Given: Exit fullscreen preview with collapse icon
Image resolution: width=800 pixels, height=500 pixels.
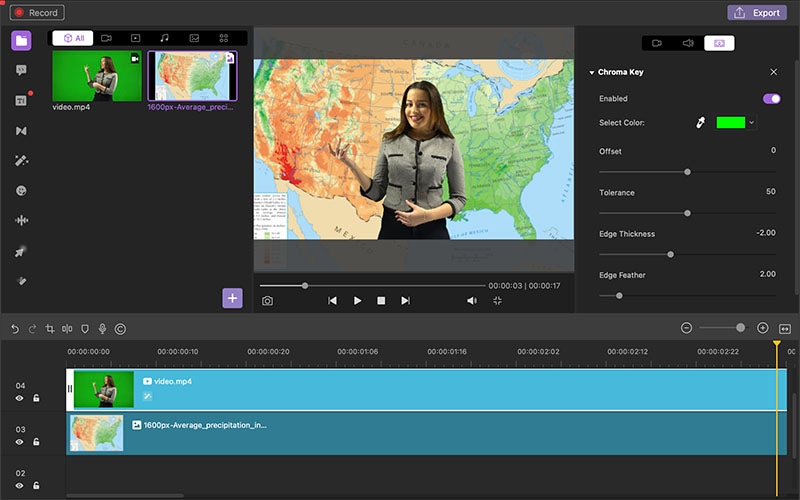Looking at the screenshot, I should tap(497, 301).
